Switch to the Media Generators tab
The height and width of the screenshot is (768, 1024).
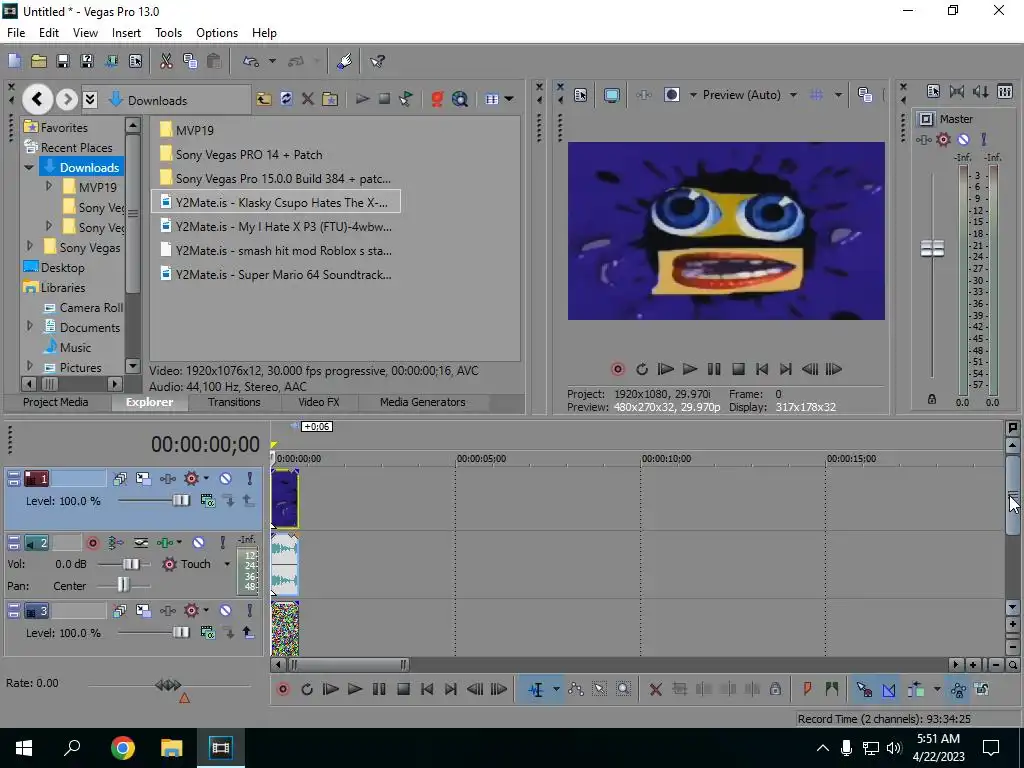coord(423,402)
